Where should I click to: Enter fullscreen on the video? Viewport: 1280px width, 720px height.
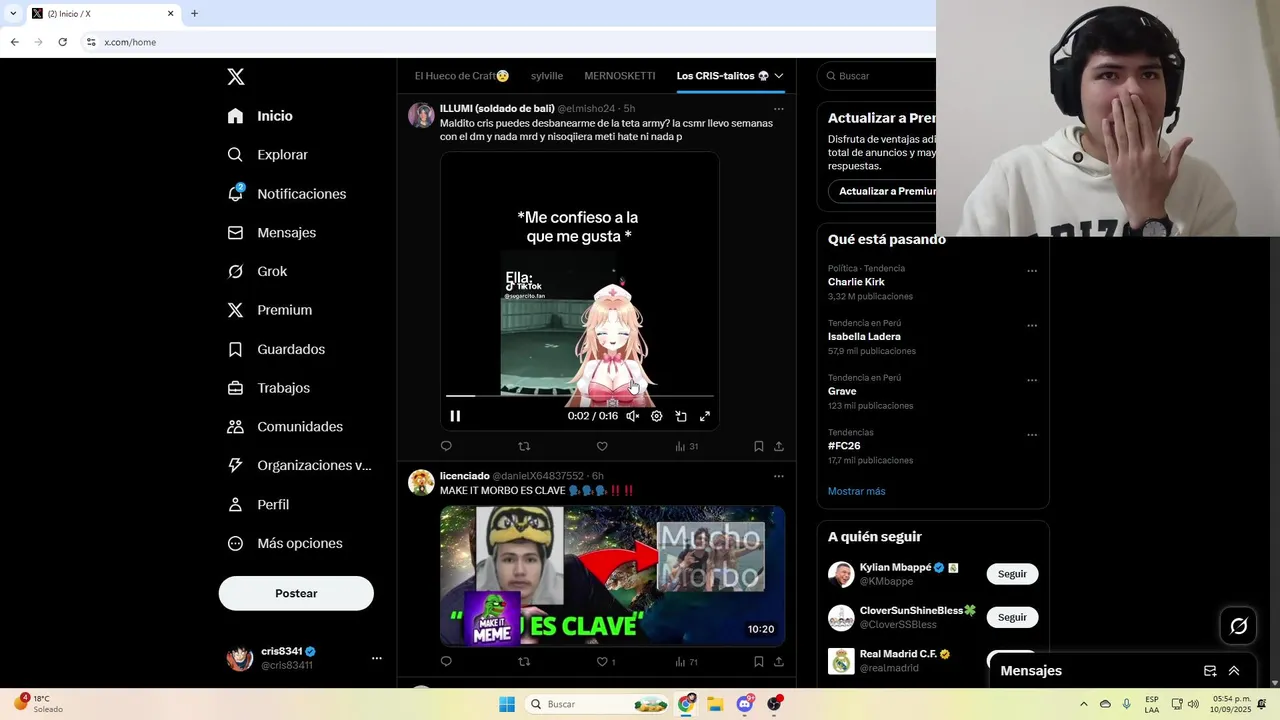[705, 416]
